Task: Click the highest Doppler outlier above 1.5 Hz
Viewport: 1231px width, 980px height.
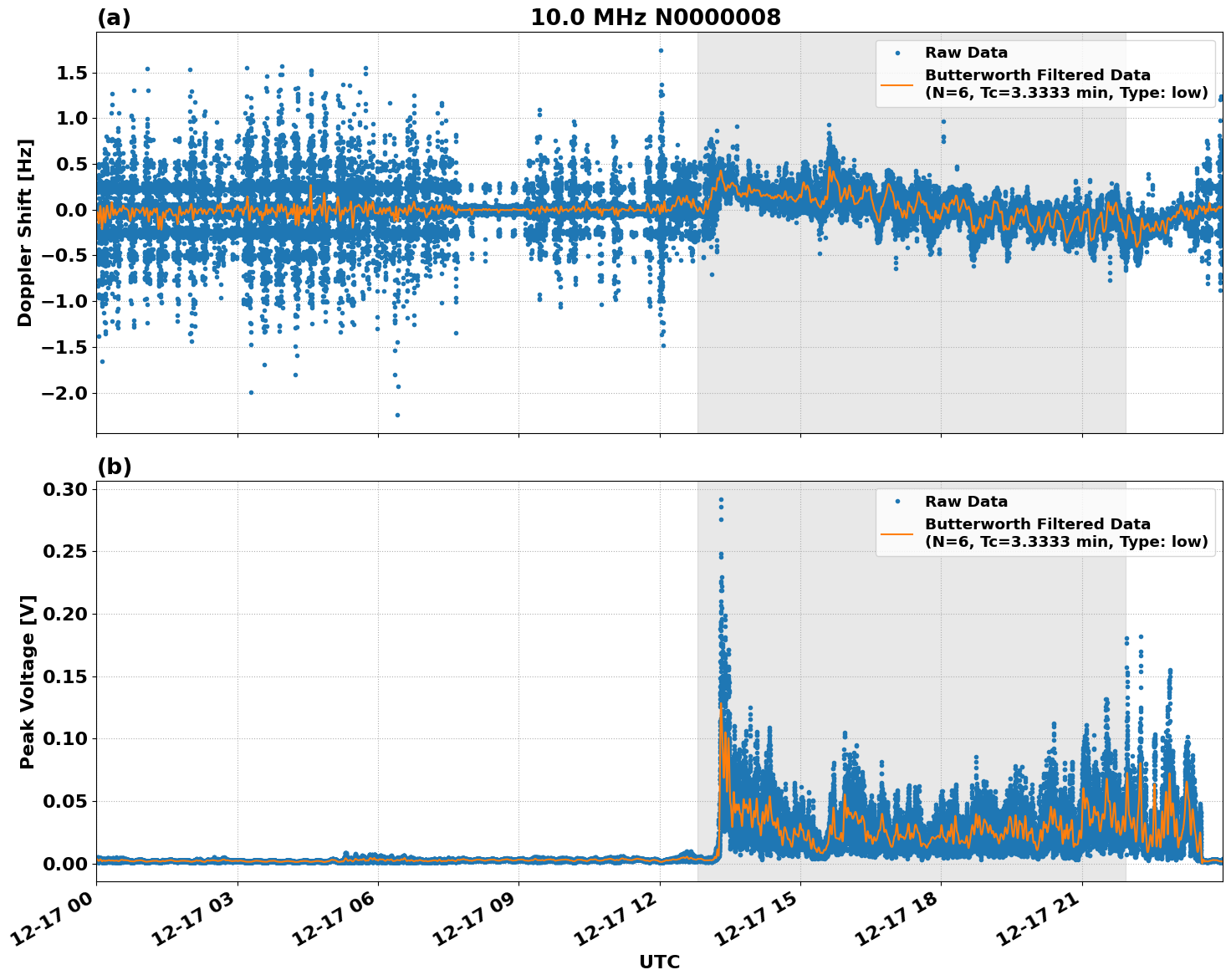Action: tap(661, 48)
